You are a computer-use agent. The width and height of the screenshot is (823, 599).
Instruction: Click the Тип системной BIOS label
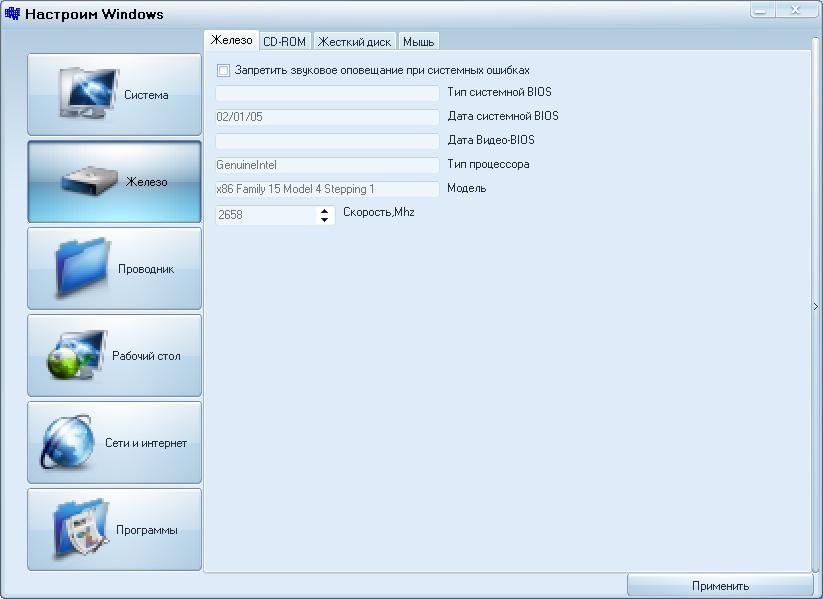(499, 92)
